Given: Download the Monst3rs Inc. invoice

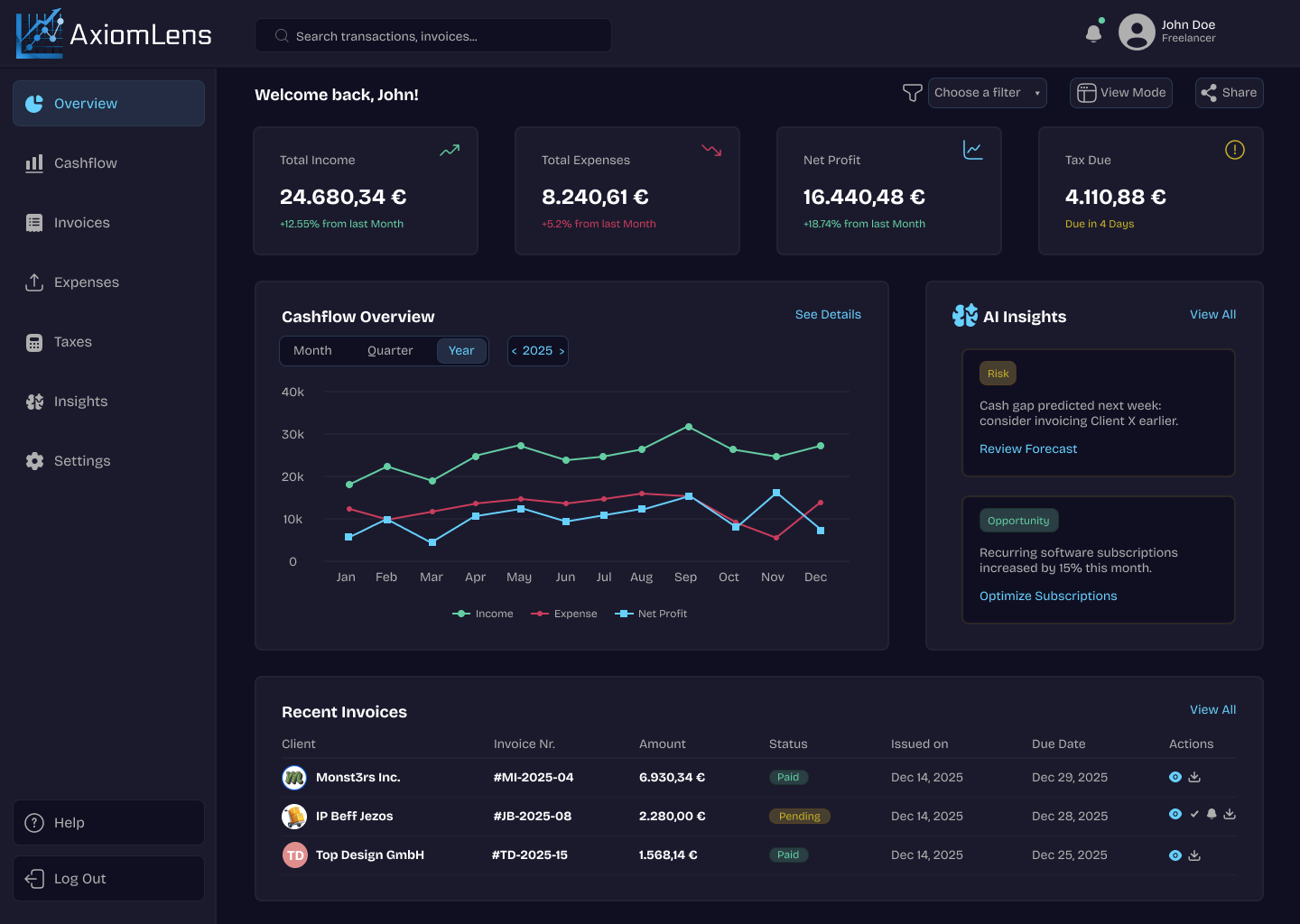Looking at the screenshot, I should click(x=1194, y=777).
